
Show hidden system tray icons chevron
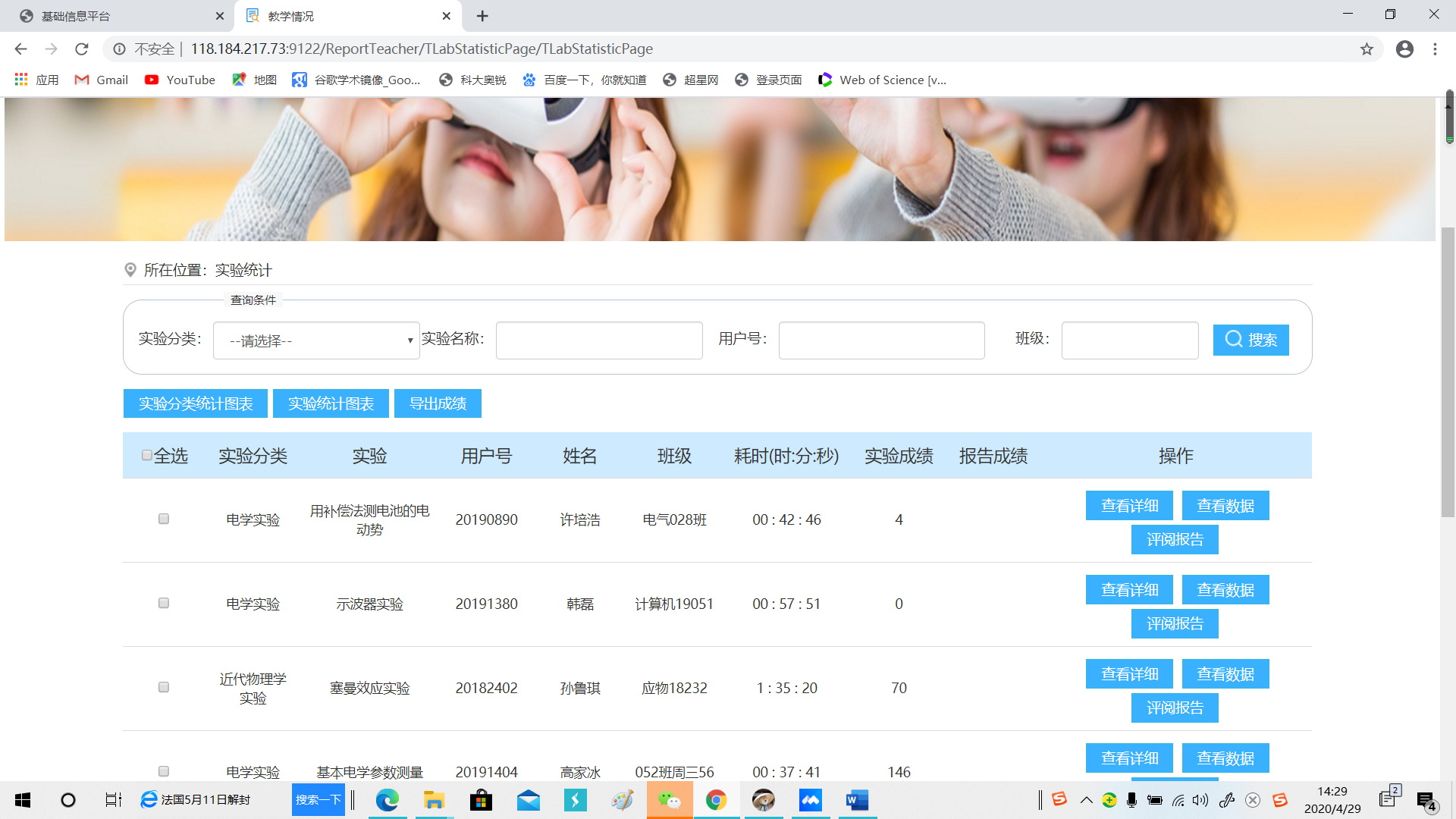1086,800
